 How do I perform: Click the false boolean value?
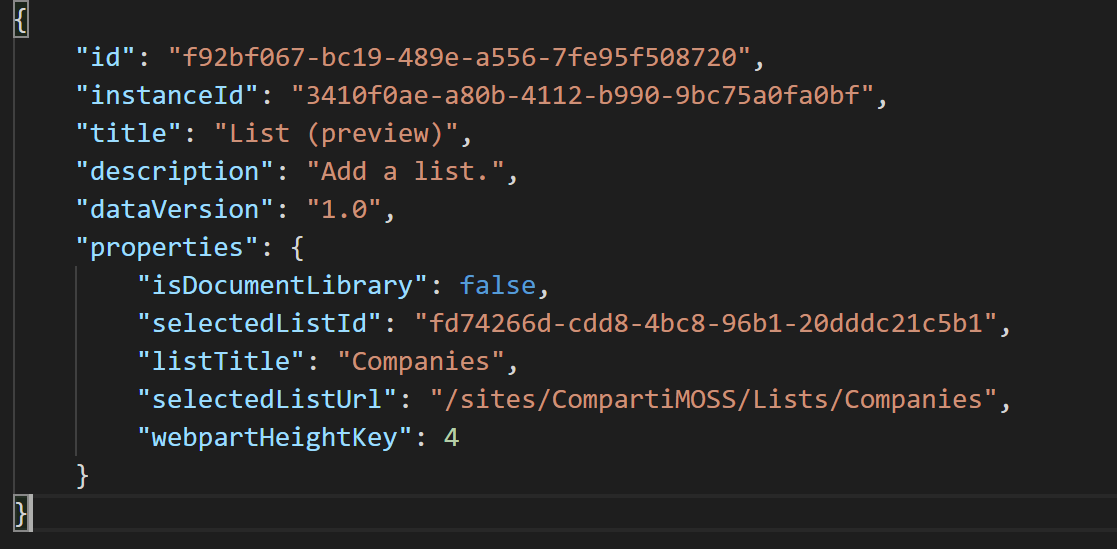(x=498, y=285)
